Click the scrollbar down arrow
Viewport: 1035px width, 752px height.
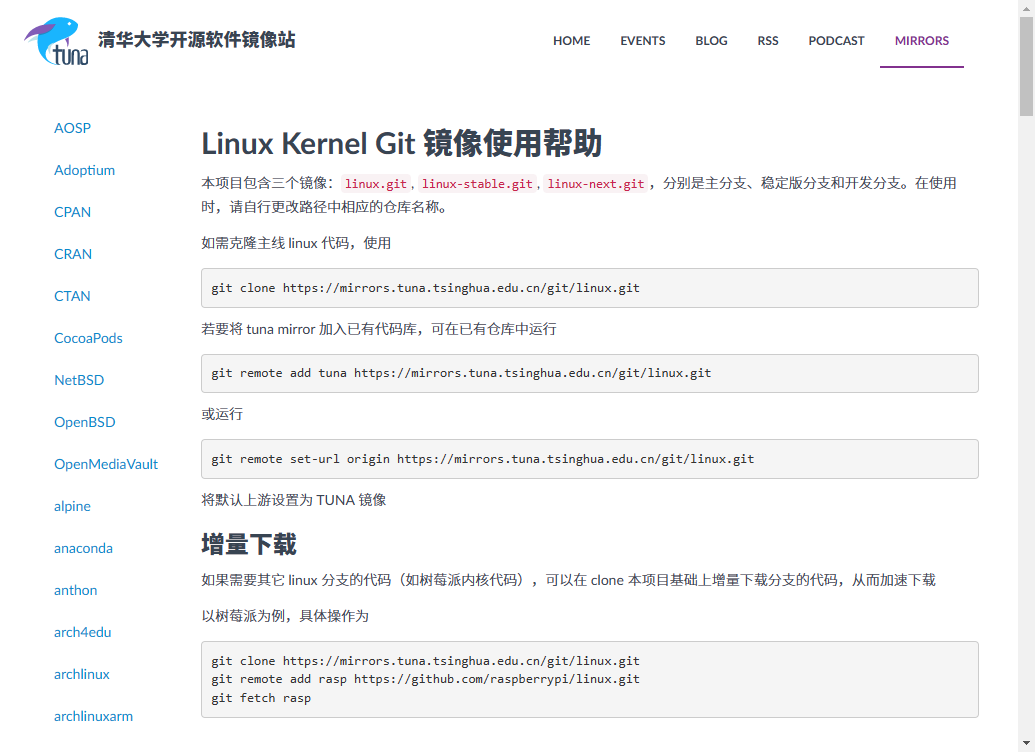(x=1026, y=744)
